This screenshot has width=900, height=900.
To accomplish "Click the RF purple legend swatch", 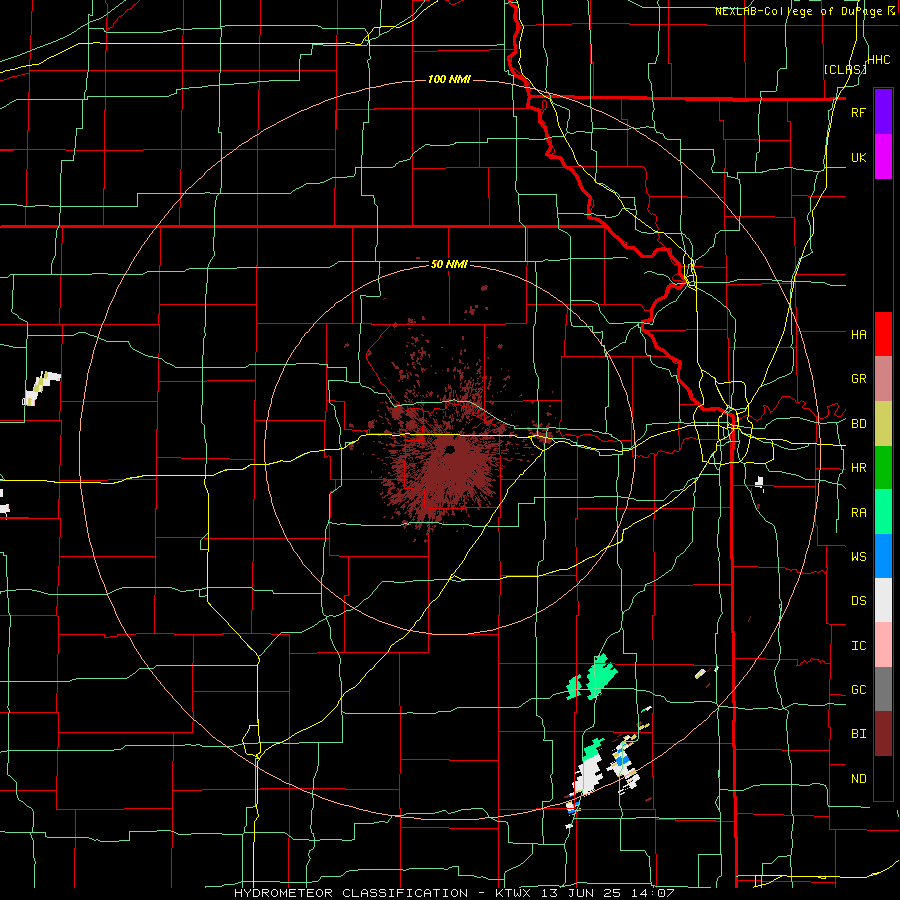I will (x=883, y=112).
